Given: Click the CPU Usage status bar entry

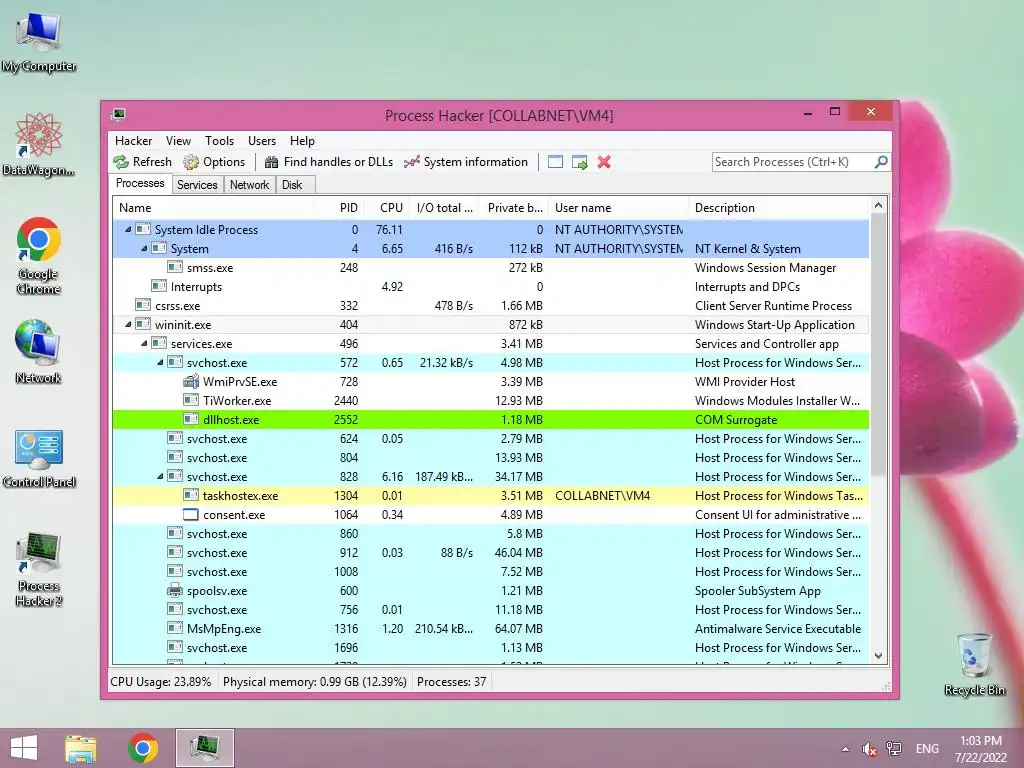Looking at the screenshot, I should pyautogui.click(x=161, y=682).
